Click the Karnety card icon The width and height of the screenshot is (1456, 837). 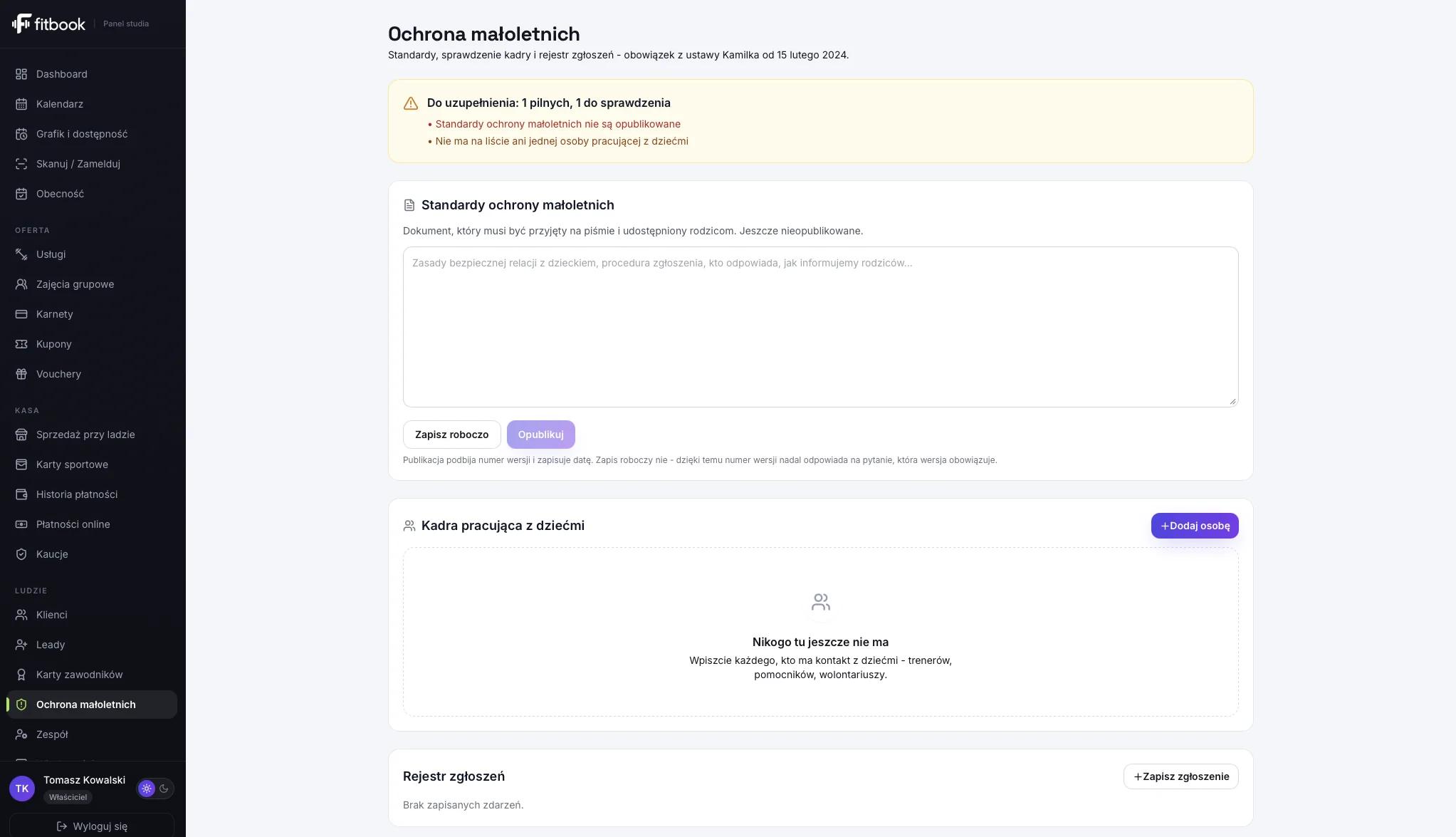click(x=21, y=314)
